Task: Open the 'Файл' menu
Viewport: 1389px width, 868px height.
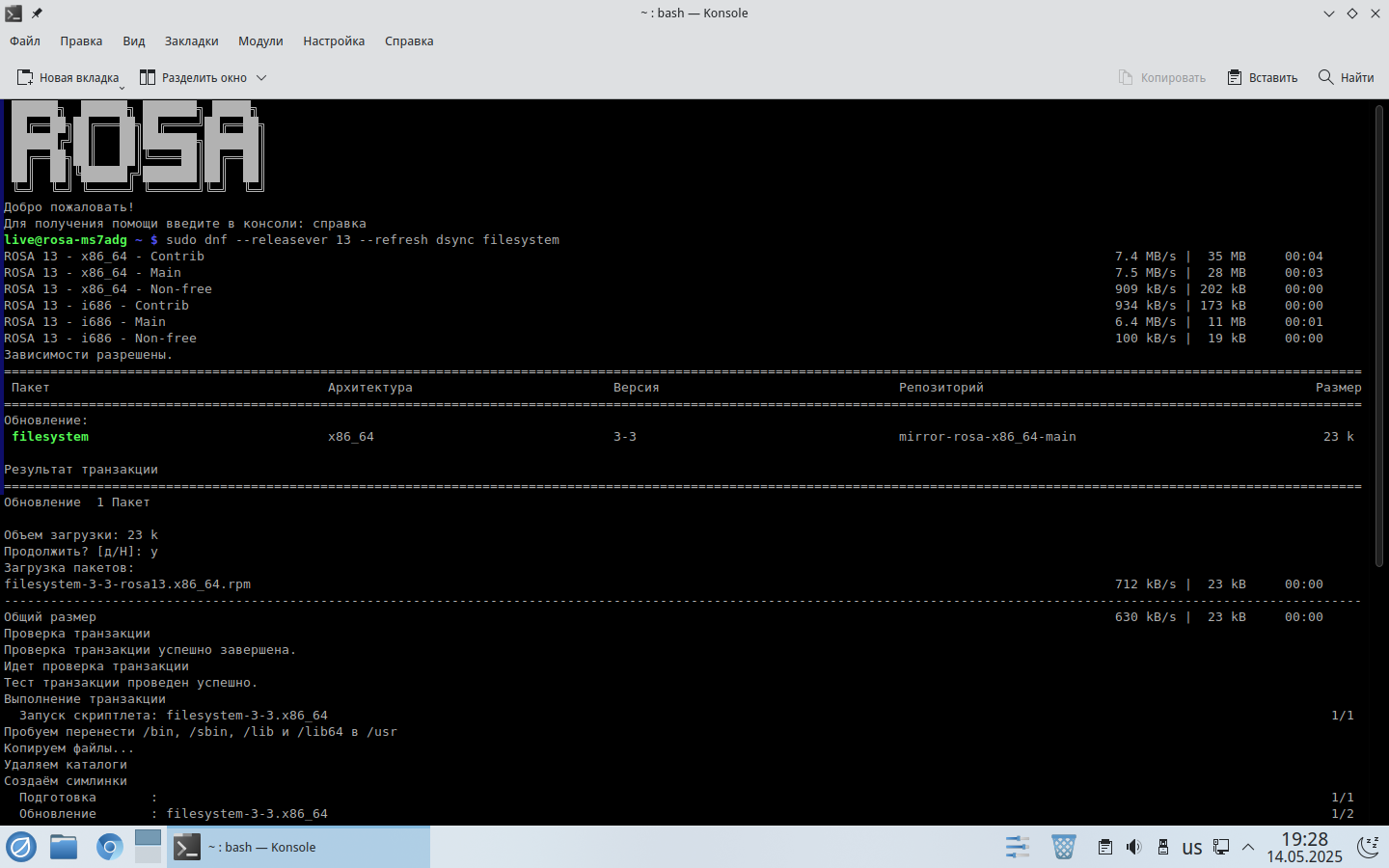Action: [25, 41]
